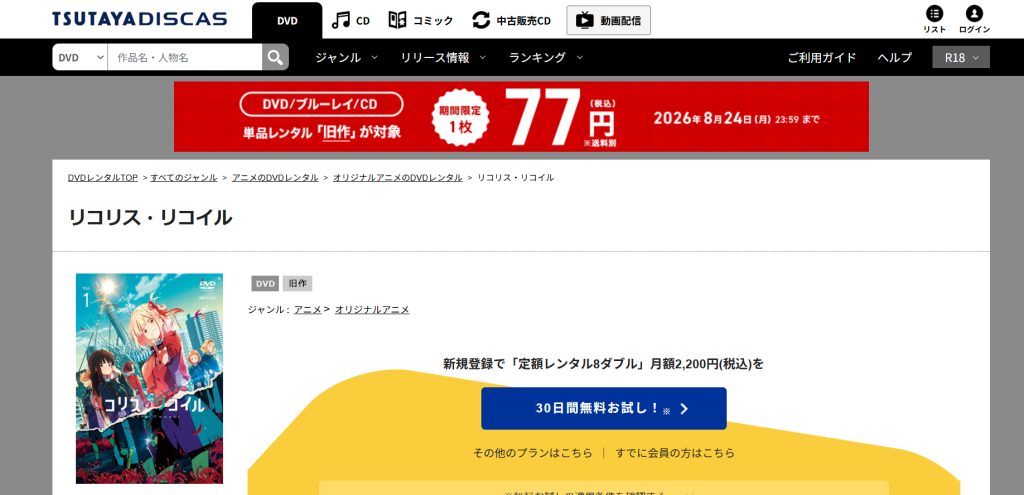Open ご利用ガイド

click(822, 57)
